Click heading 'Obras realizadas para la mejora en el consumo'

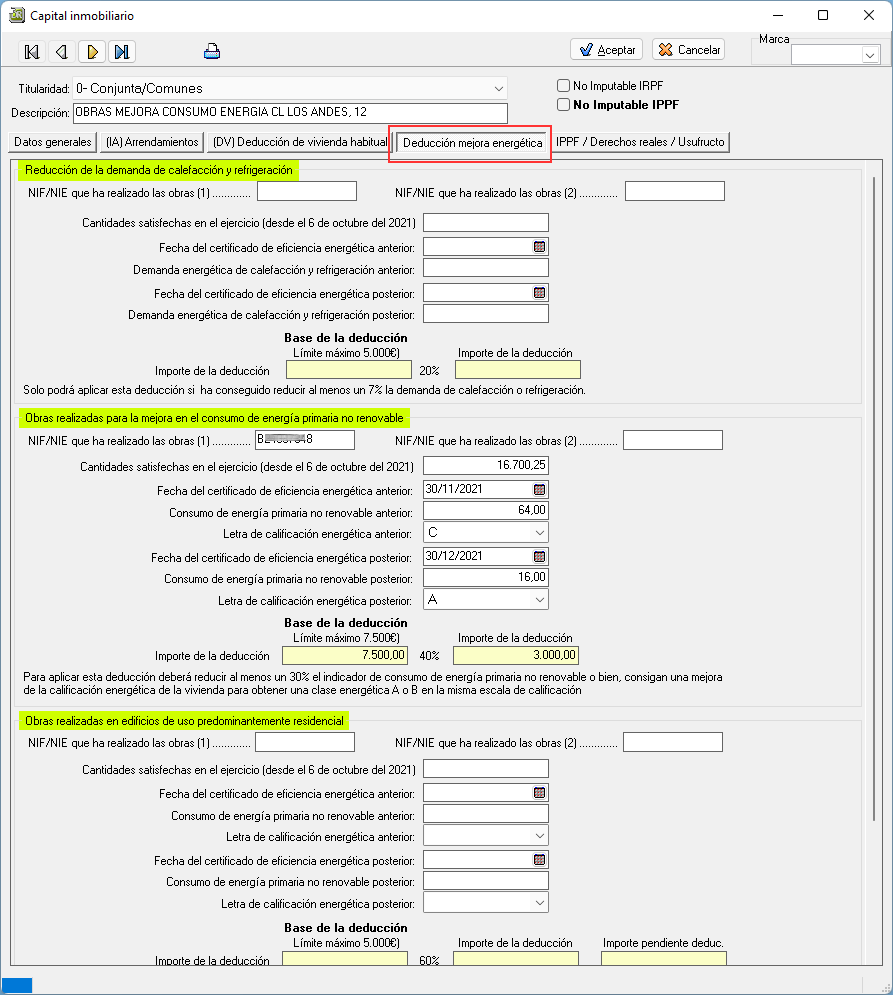(x=215, y=418)
